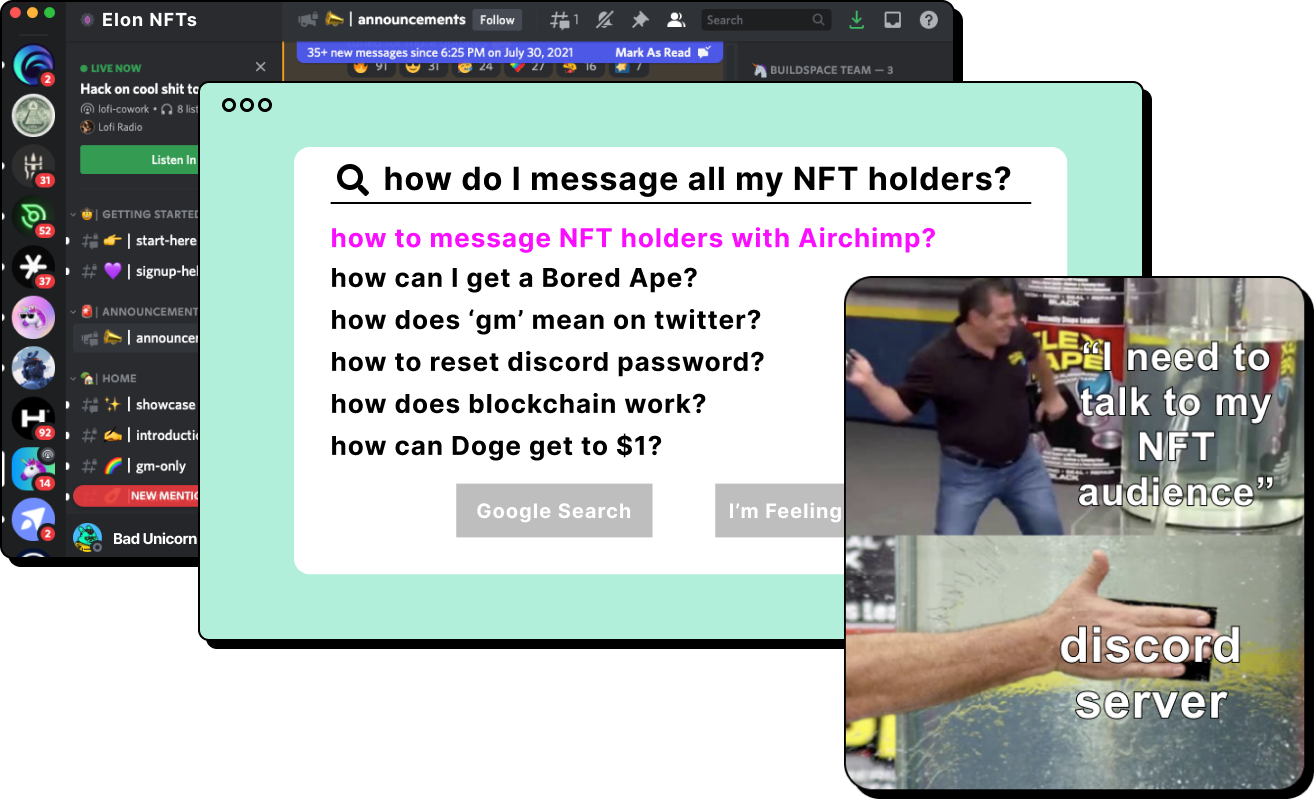Select the green spiral server with 52 badge
This screenshot has height=799, width=1314.
[33, 216]
